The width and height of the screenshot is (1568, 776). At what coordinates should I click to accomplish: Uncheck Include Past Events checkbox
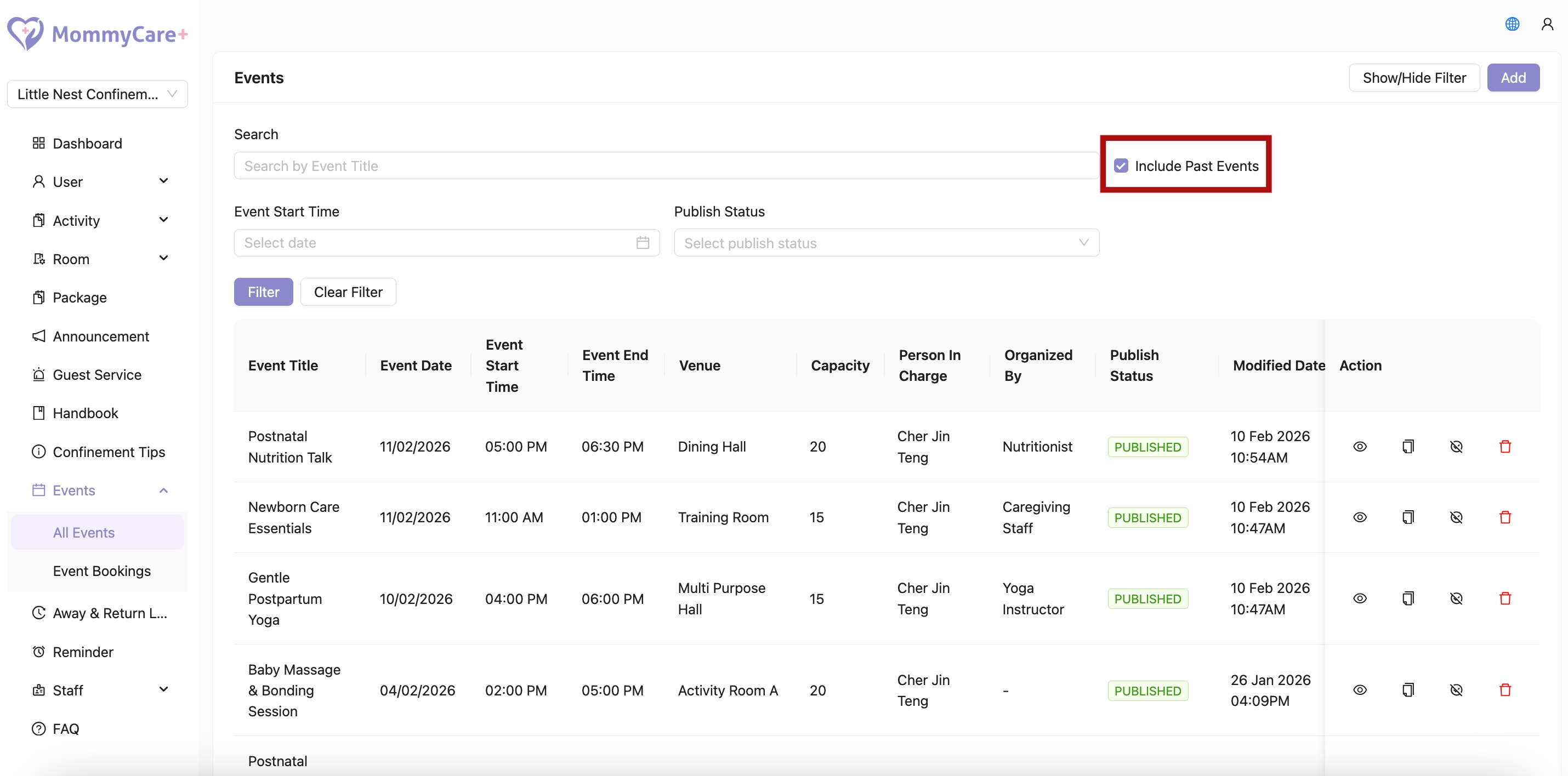[1121, 166]
